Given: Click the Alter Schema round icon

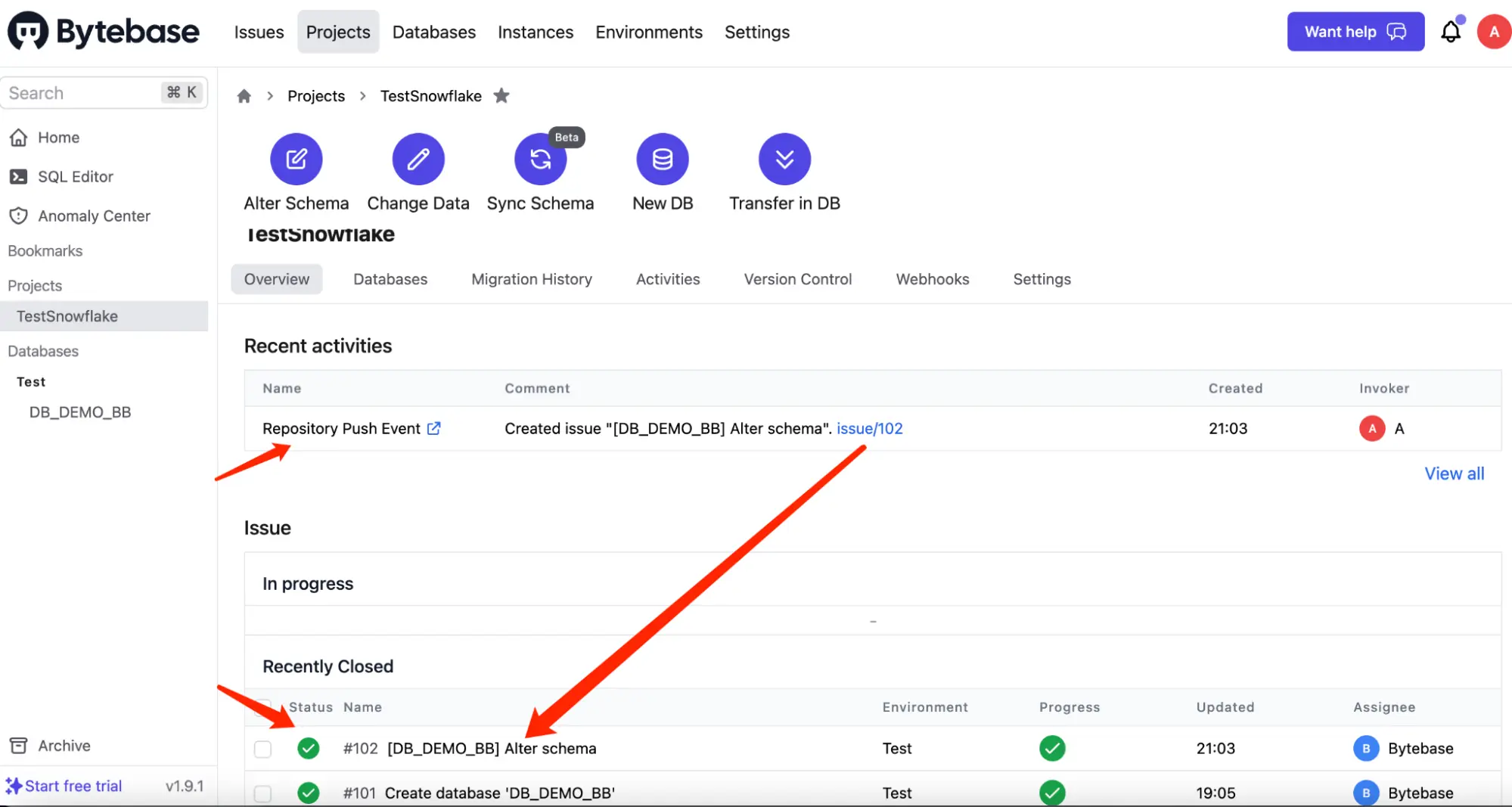Looking at the screenshot, I should coord(296,159).
